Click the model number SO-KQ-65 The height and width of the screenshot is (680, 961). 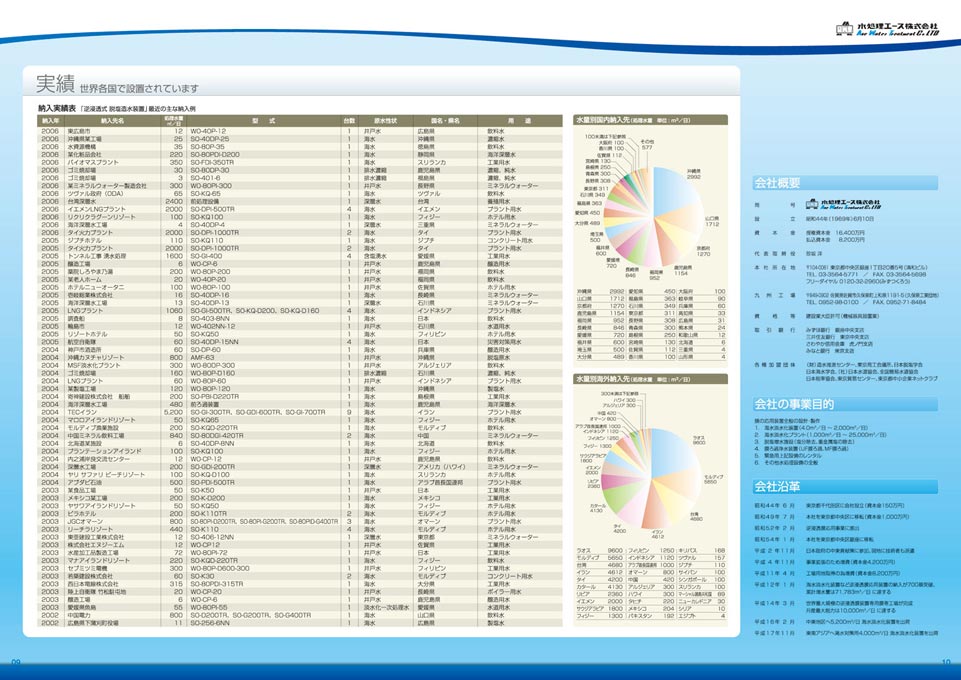click(x=205, y=194)
